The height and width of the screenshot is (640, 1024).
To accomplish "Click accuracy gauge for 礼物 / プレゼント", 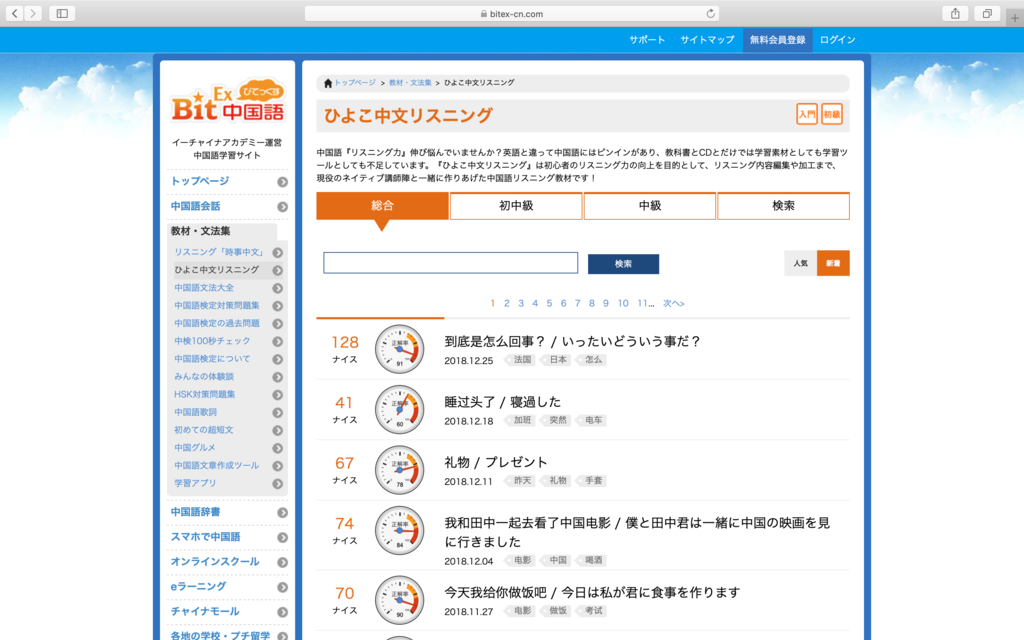I will point(400,470).
